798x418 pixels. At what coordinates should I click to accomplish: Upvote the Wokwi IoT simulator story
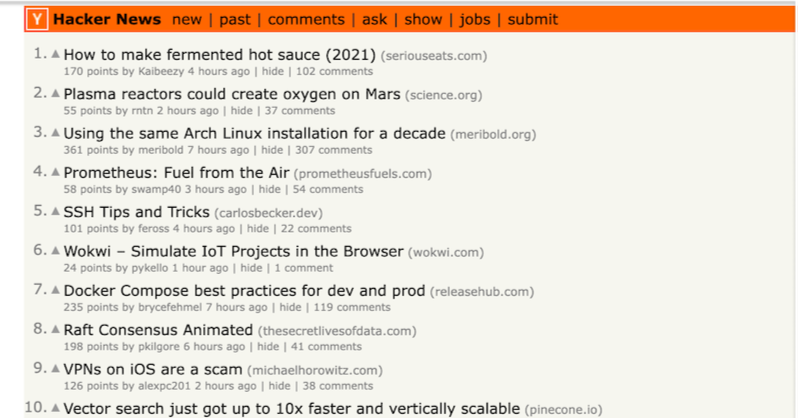pos(55,251)
